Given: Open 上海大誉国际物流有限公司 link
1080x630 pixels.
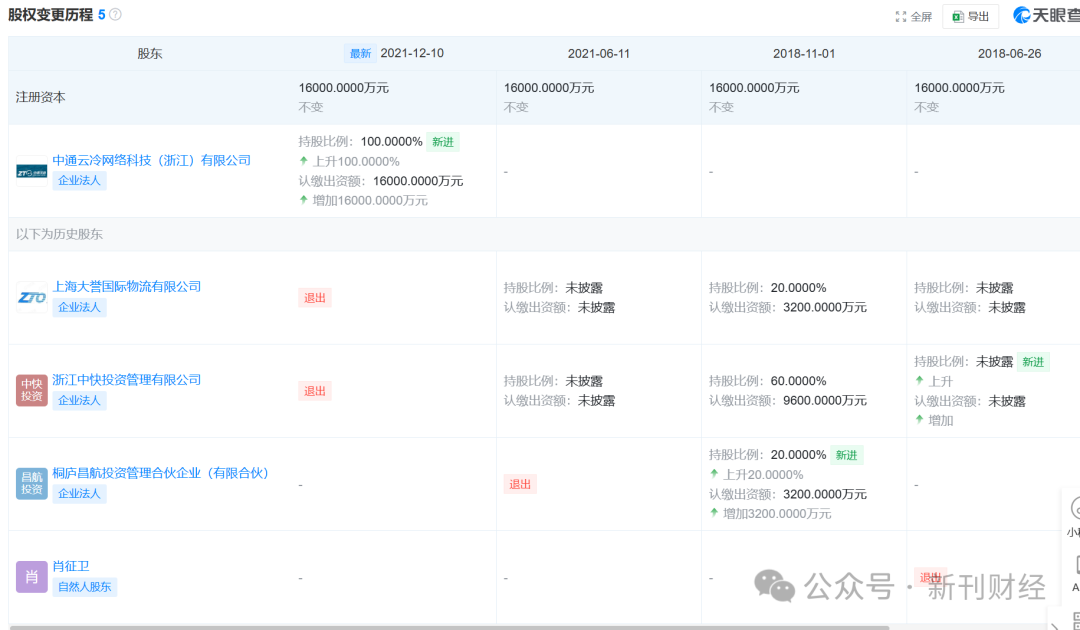Looking at the screenshot, I should 127,286.
